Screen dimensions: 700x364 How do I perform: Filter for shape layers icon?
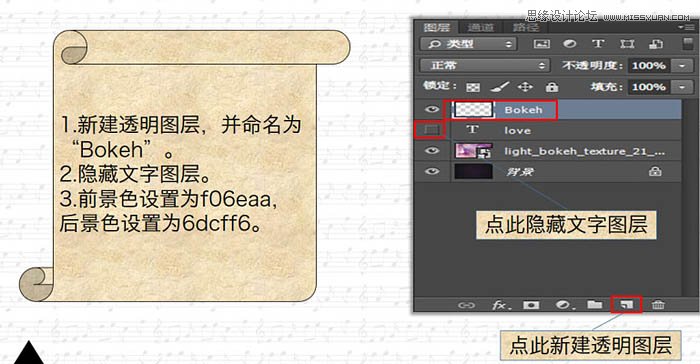click(x=627, y=44)
